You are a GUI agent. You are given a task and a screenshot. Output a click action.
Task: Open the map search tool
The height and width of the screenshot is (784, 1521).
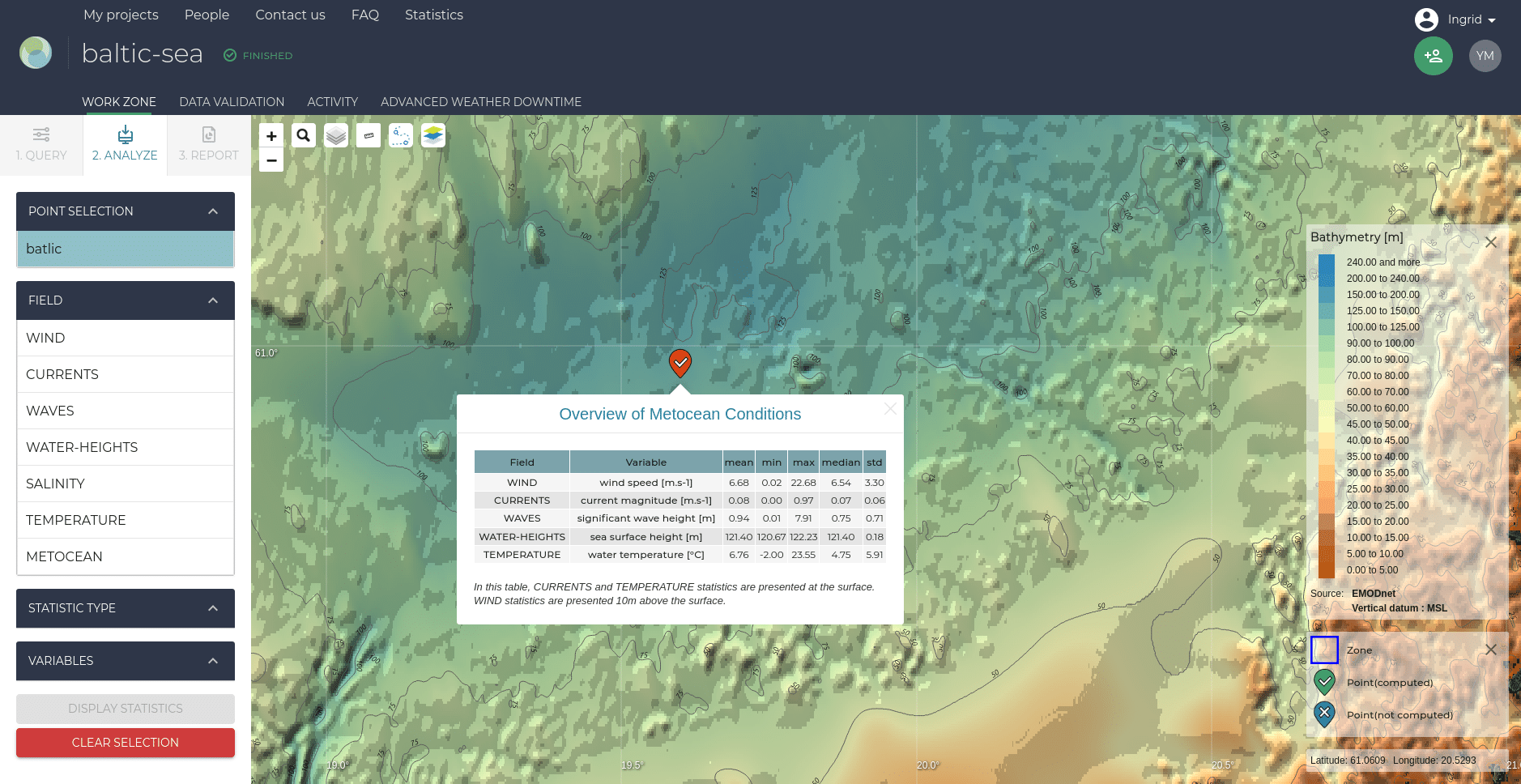304,135
